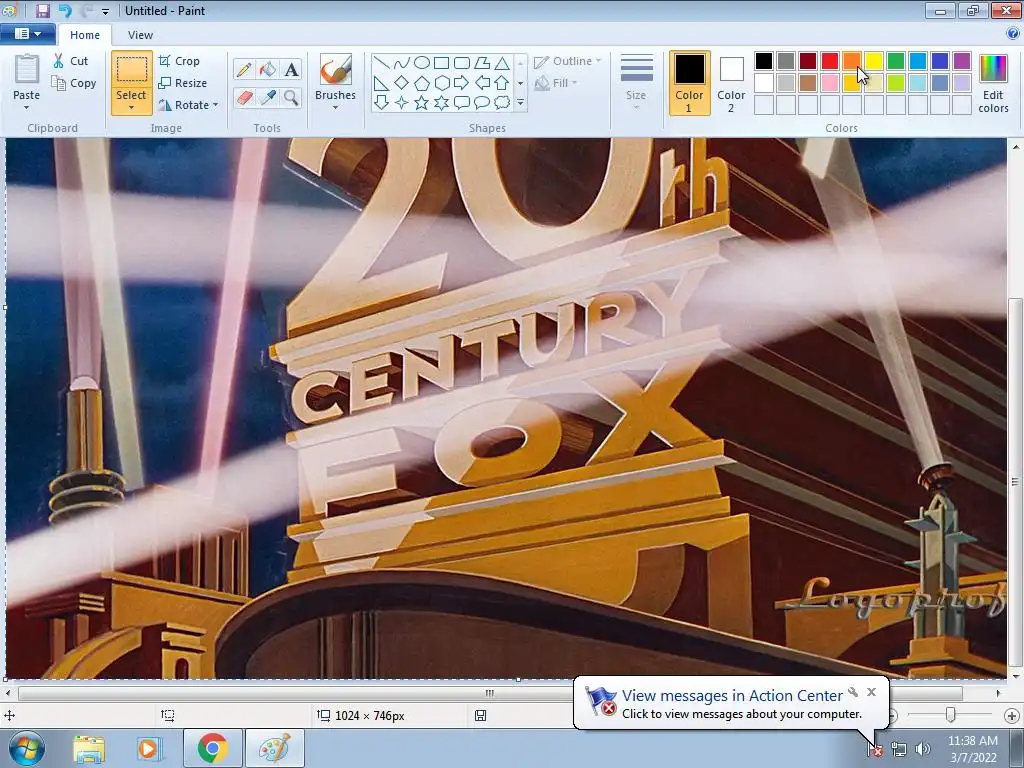This screenshot has width=1024, height=768.
Task: Activate the Color 1 button
Action: point(690,83)
